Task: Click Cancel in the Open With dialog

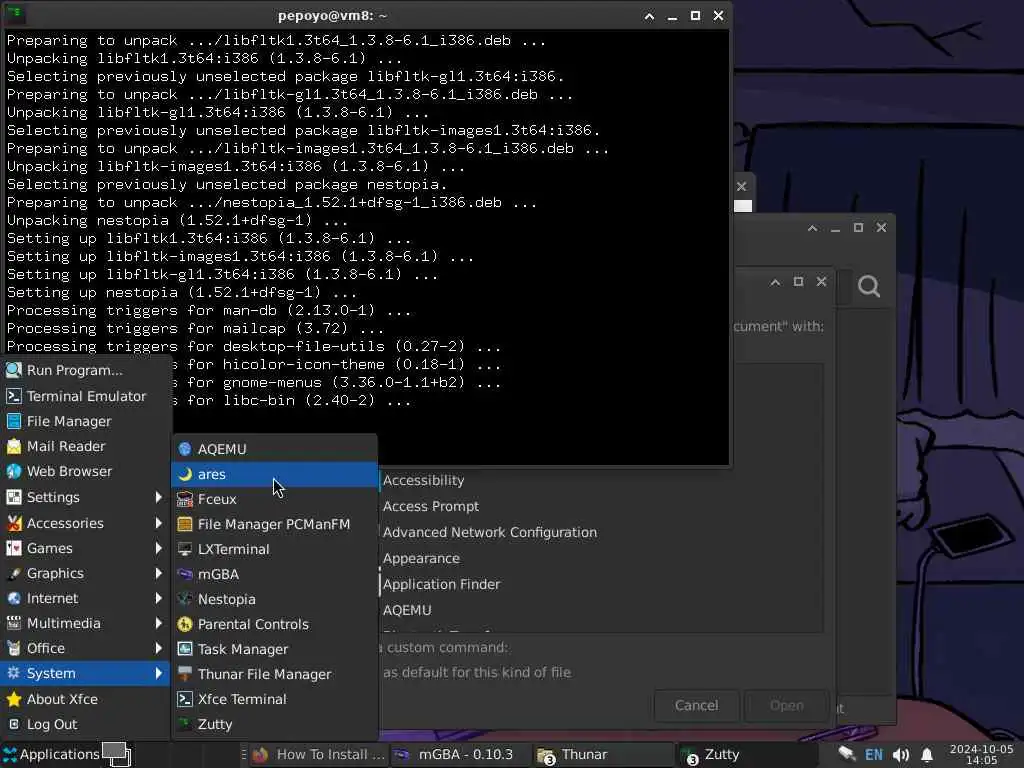Action: [696, 705]
